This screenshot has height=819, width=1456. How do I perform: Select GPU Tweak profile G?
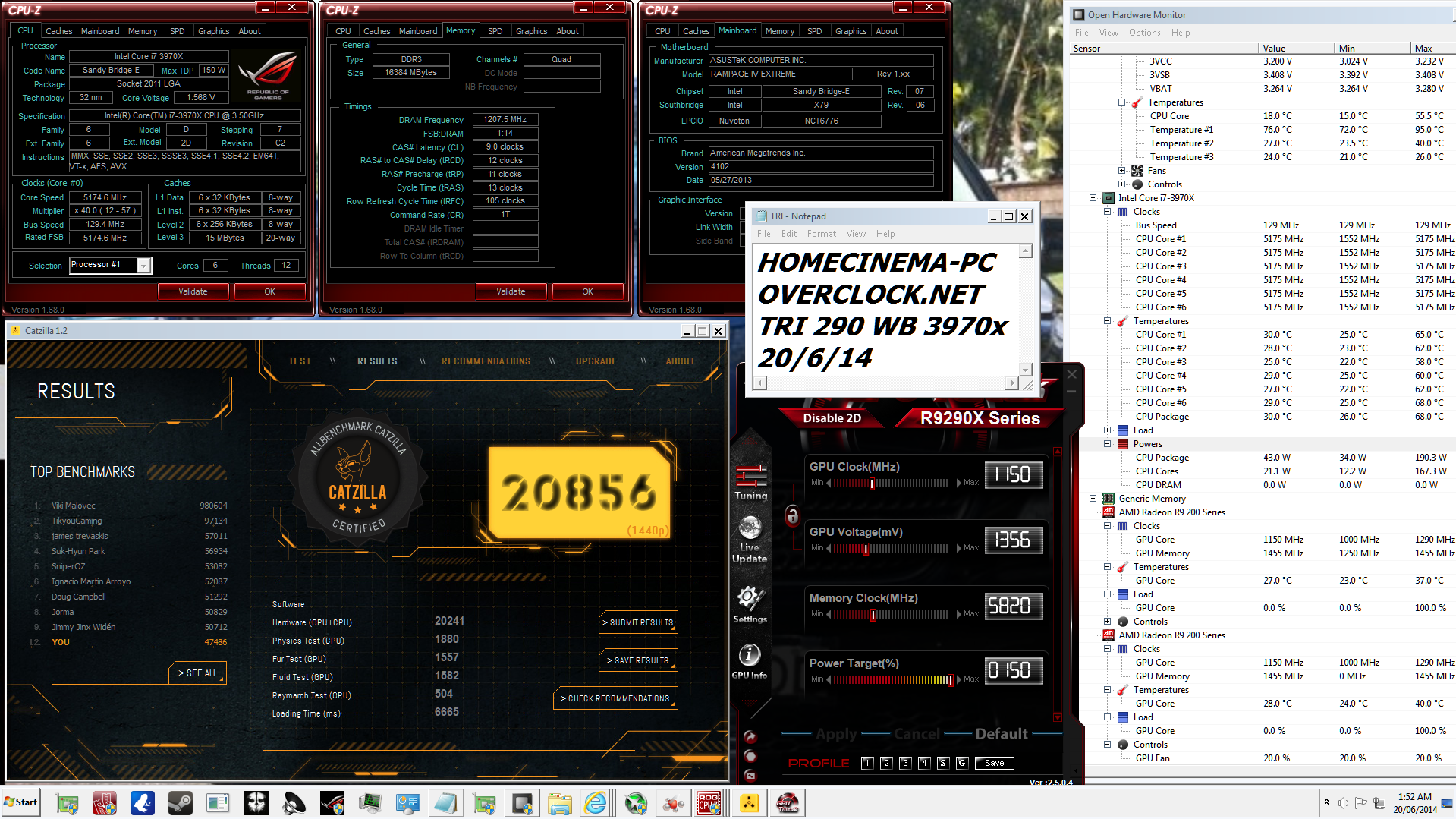tap(962, 764)
